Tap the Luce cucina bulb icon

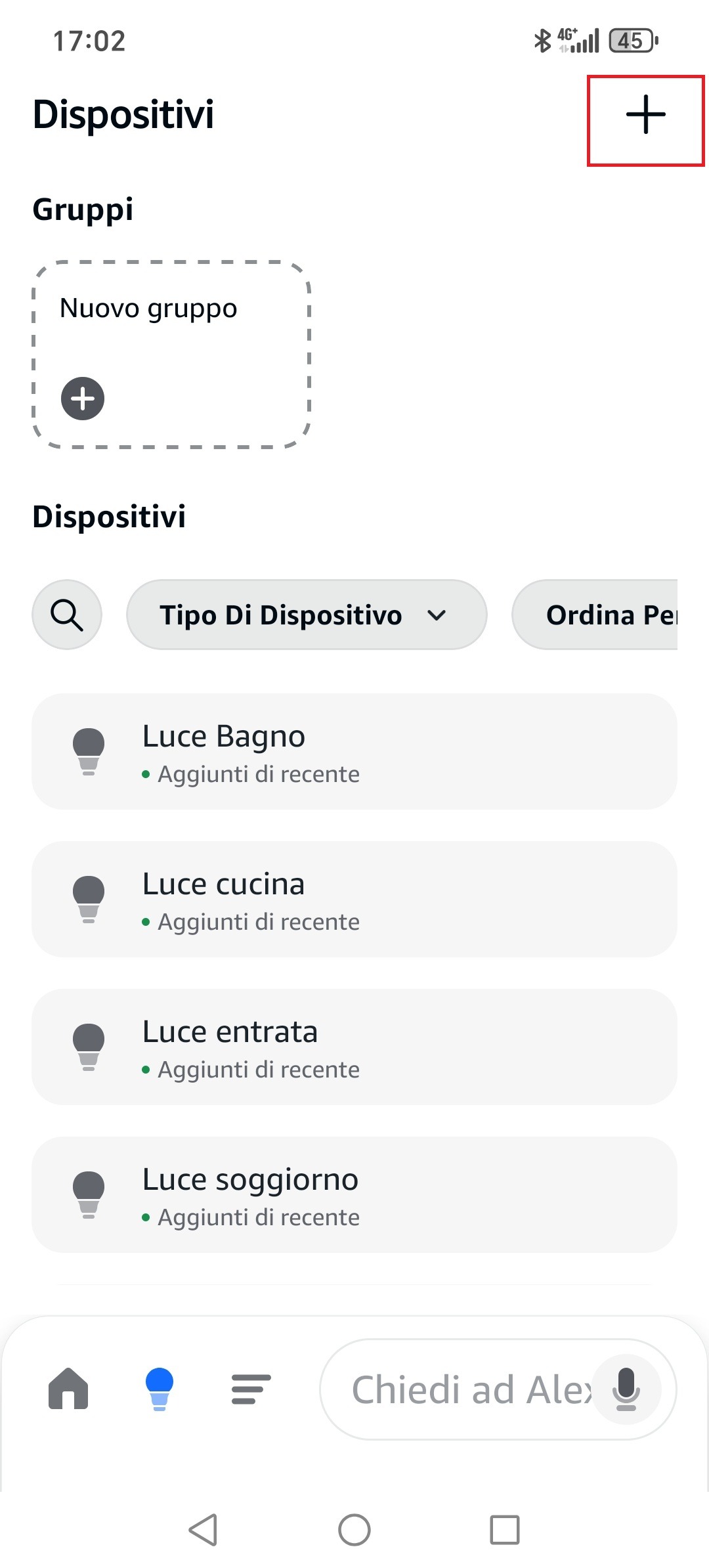point(89,899)
